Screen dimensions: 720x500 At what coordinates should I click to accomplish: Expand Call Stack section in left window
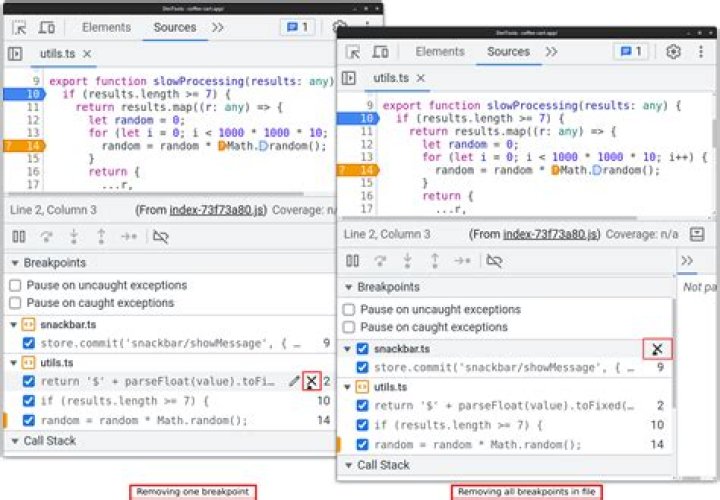coord(15,441)
